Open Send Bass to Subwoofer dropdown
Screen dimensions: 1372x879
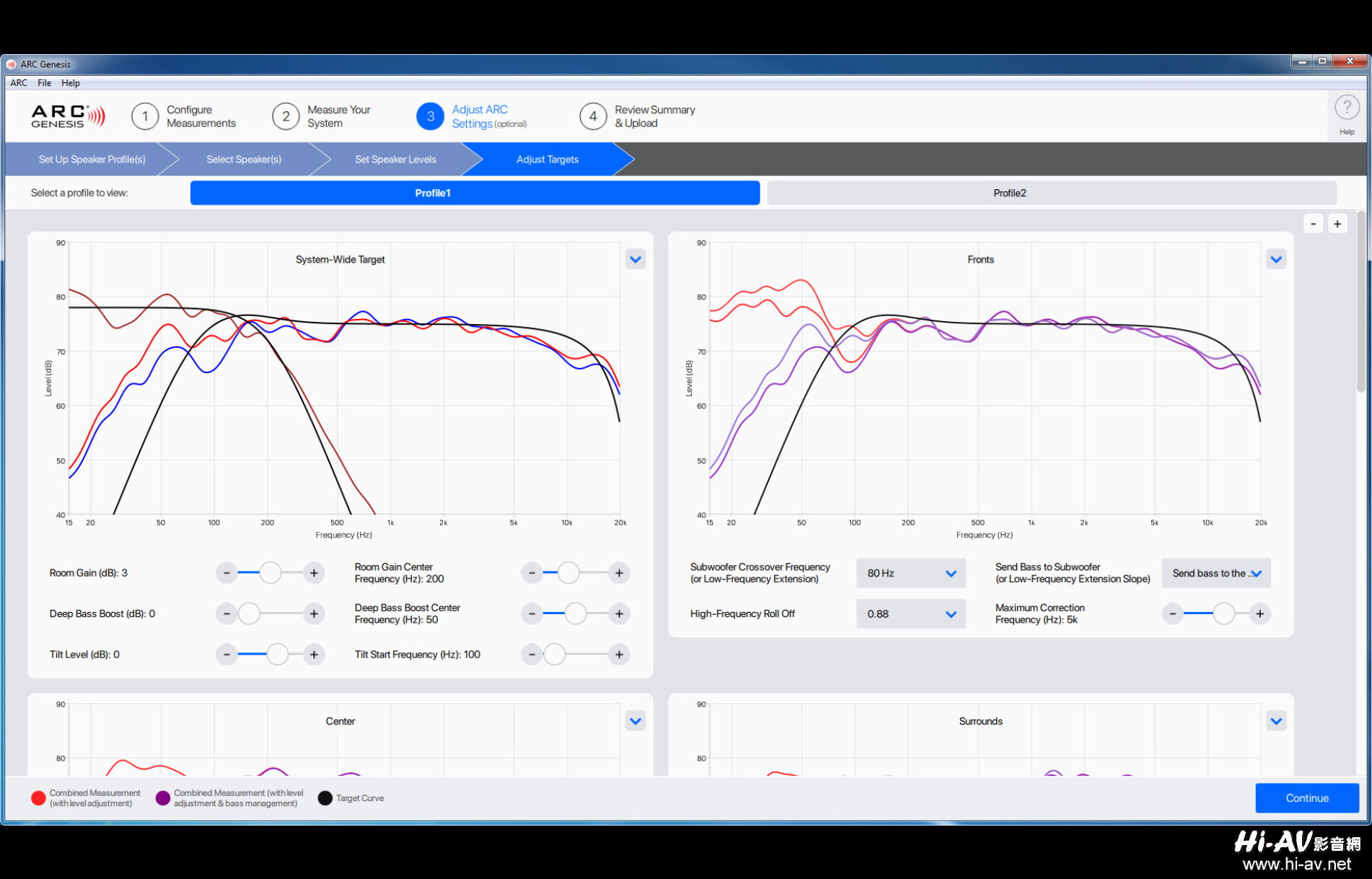[1216, 573]
